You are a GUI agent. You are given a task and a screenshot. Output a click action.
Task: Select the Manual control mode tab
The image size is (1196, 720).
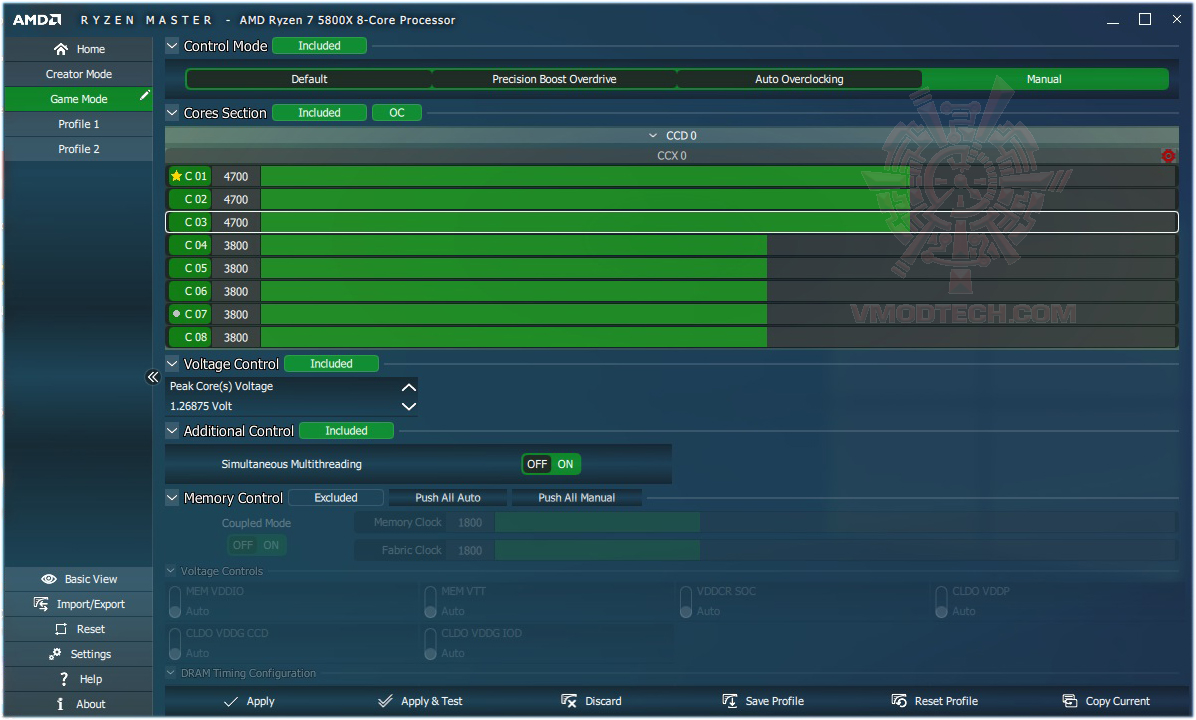[1044, 79]
